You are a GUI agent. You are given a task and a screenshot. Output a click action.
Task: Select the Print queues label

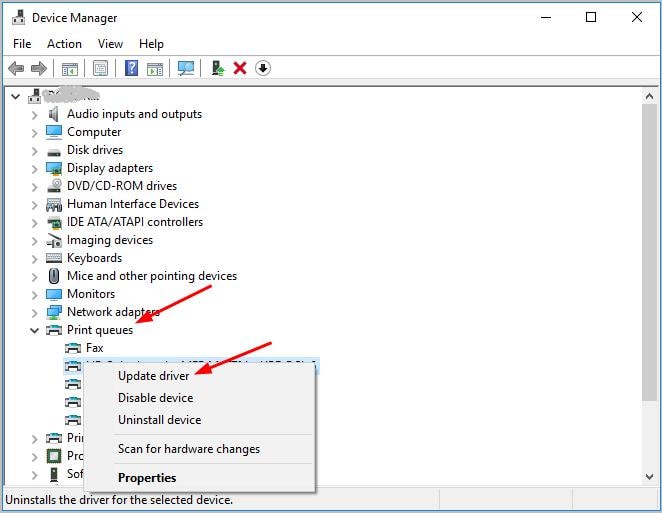click(x=100, y=330)
